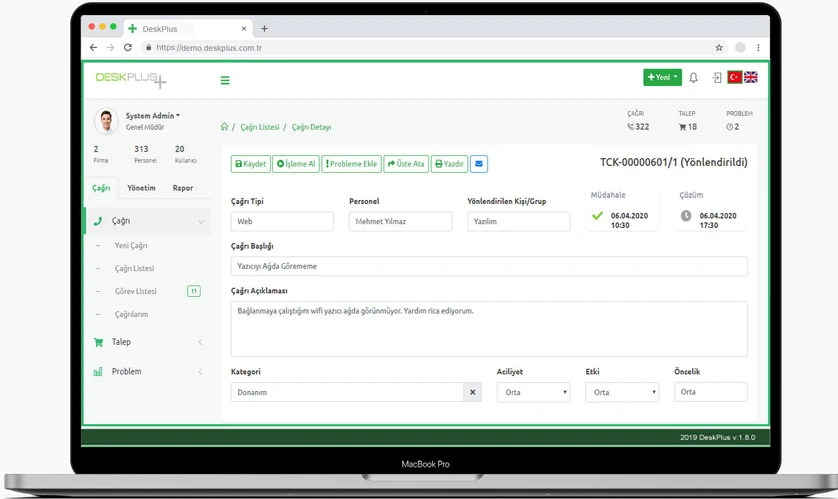Click the Çağrı Başlığı input field

(488, 266)
